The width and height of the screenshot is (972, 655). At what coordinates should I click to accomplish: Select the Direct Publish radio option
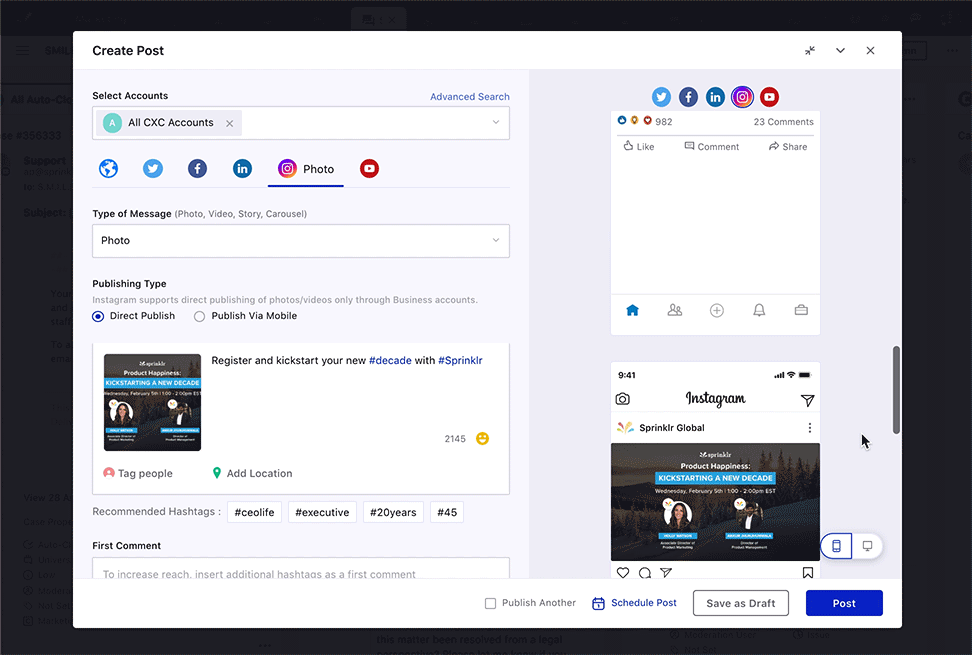(x=98, y=316)
